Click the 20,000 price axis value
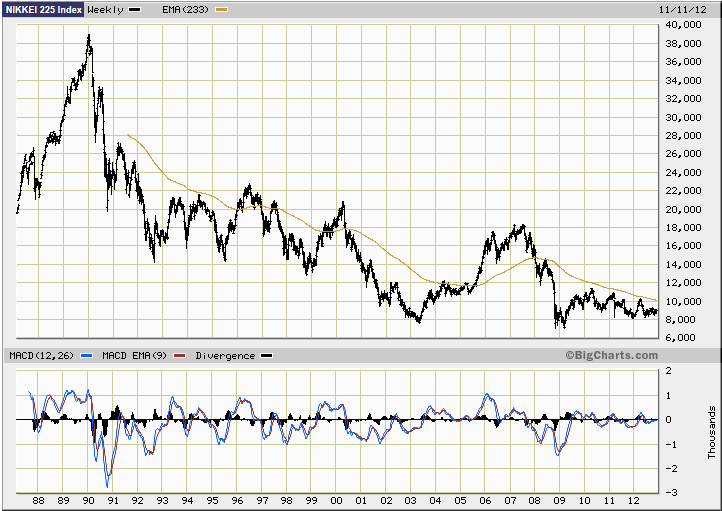The width and height of the screenshot is (722, 511). tap(684, 209)
